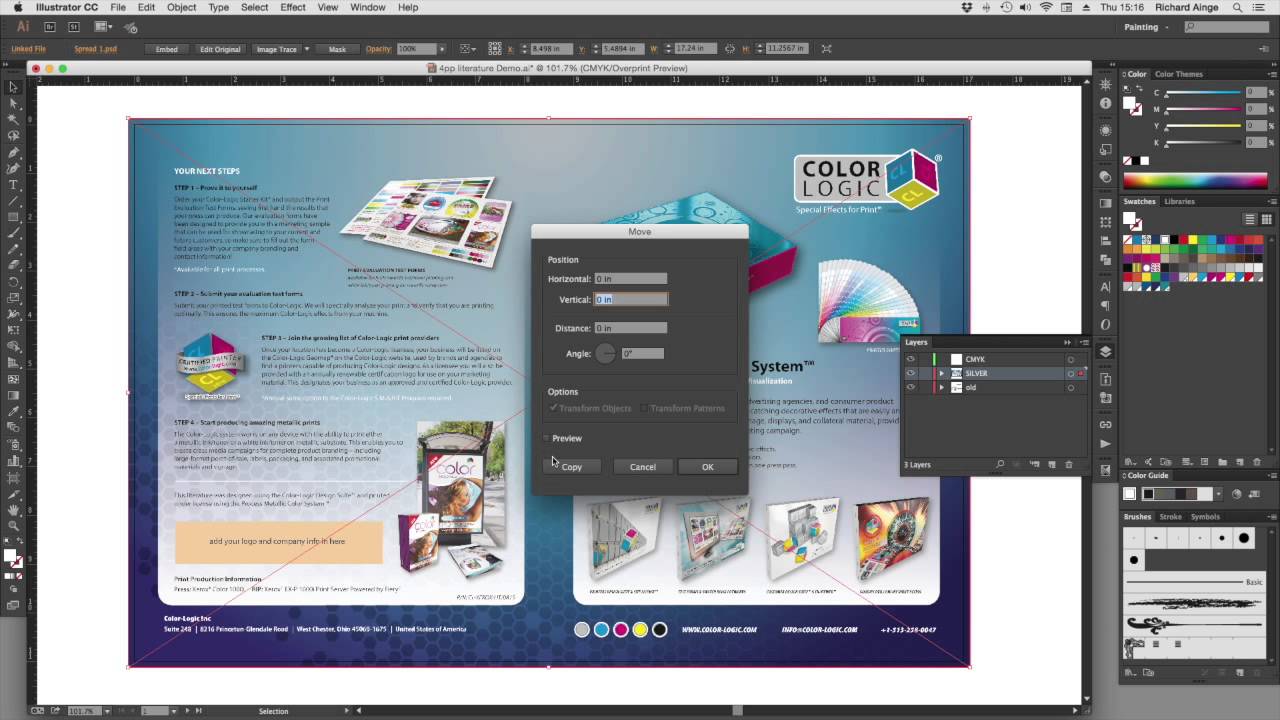The image size is (1280, 720).
Task: Hide the CMYK layer via eye icon
Action: point(910,359)
